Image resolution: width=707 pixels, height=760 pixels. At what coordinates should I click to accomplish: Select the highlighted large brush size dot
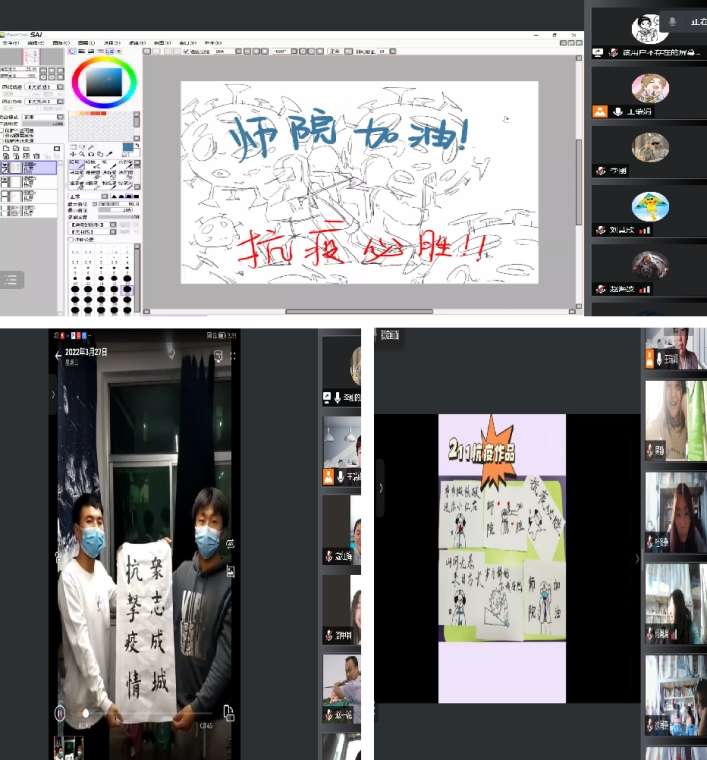coord(127,289)
